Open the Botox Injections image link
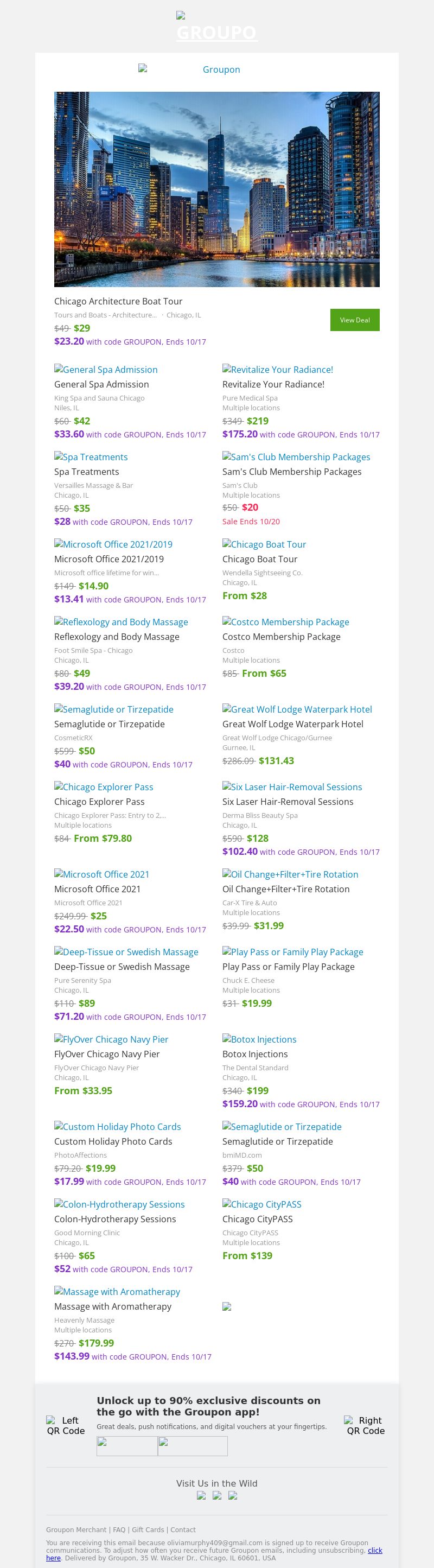The height and width of the screenshot is (1568, 434). 259,1040
